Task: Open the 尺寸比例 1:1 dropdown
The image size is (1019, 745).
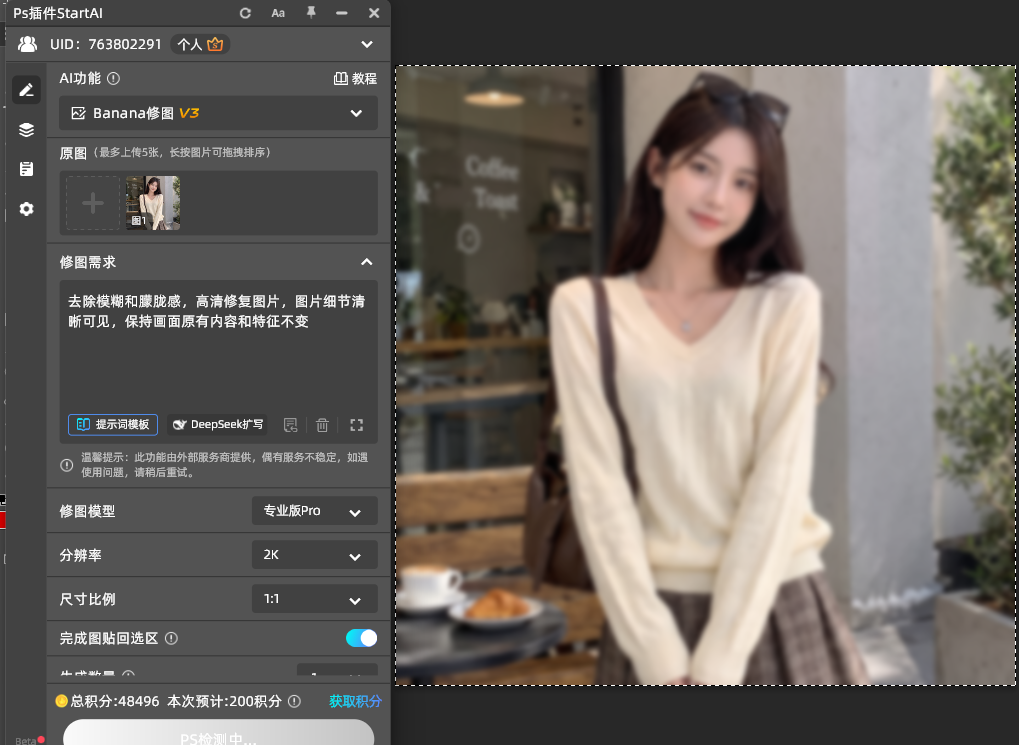Action: [315, 599]
